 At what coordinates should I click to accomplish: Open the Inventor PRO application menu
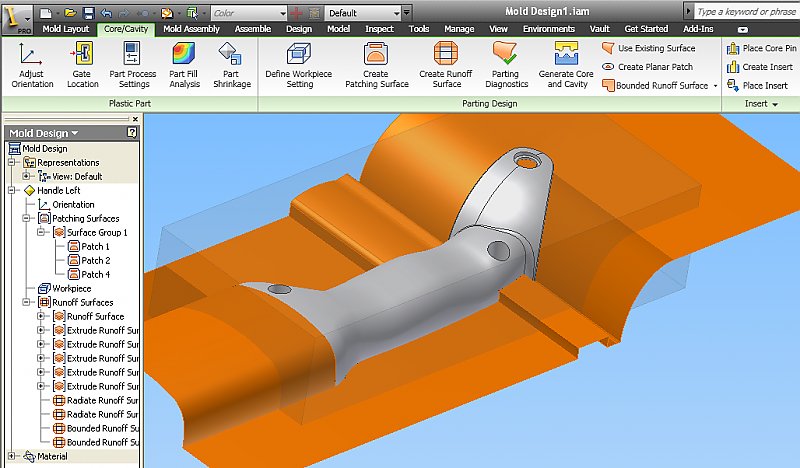click(x=17, y=19)
